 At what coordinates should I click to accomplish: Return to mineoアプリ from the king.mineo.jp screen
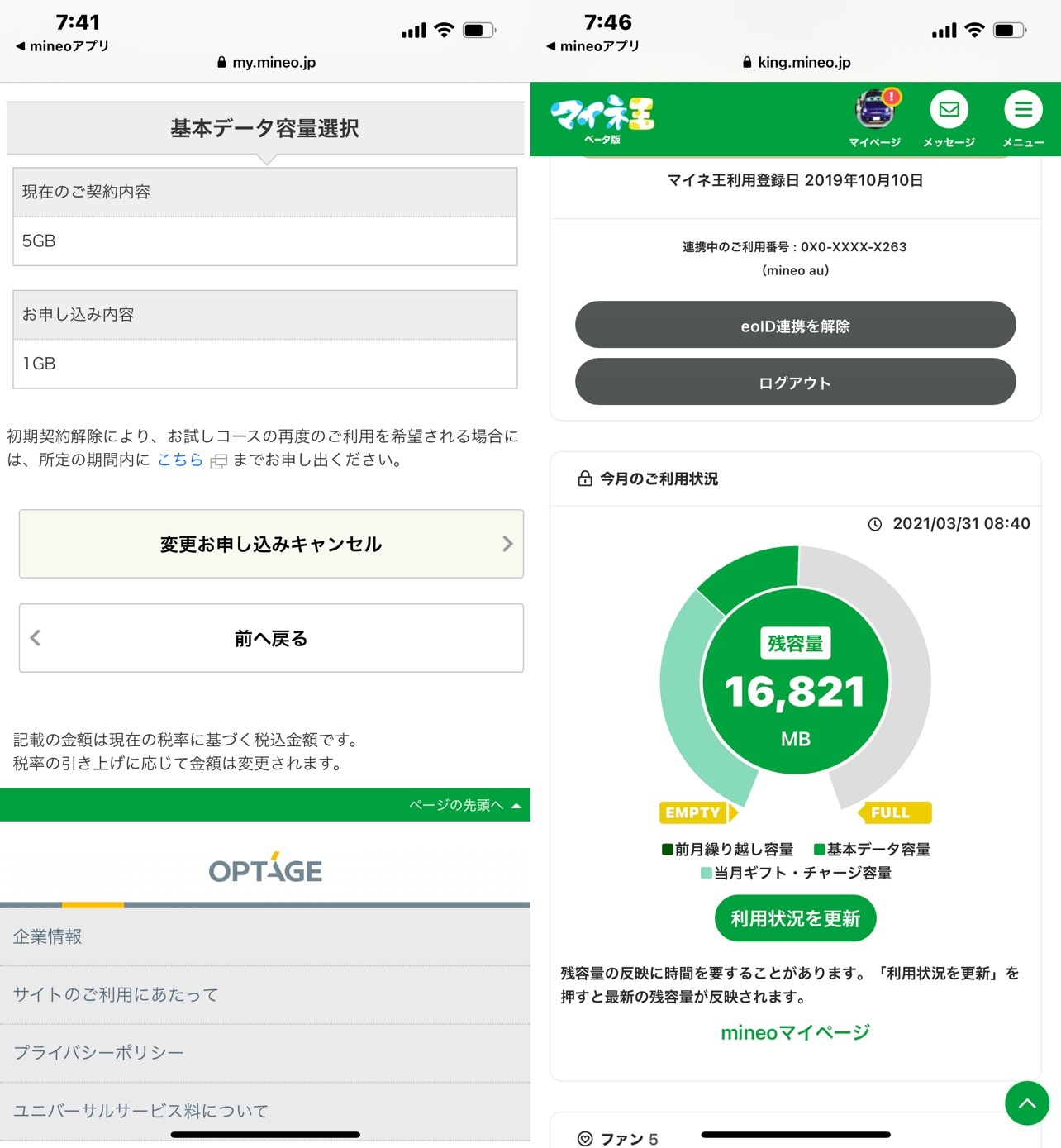click(593, 46)
